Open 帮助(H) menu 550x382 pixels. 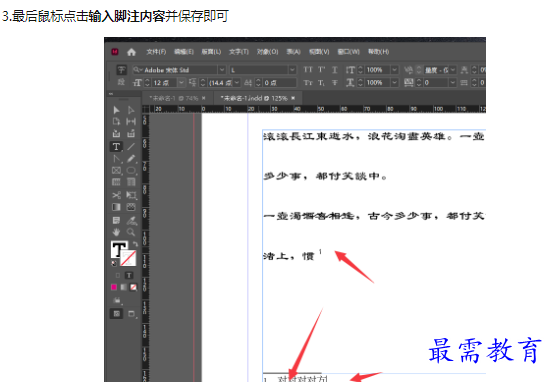pos(378,52)
